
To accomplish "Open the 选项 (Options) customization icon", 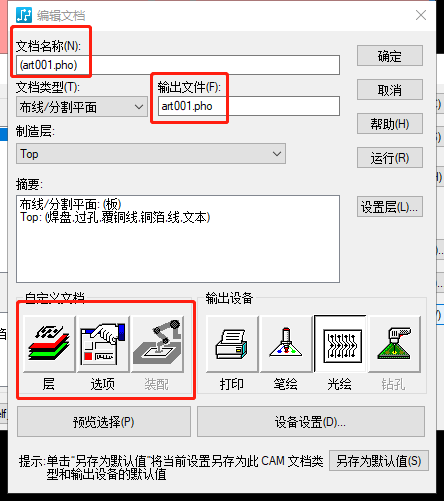I will 103,344.
